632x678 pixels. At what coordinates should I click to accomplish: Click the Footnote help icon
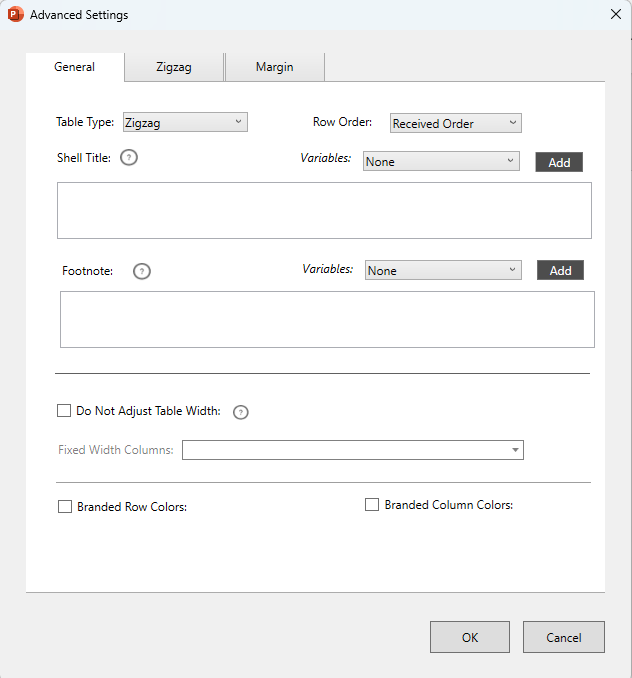click(142, 272)
